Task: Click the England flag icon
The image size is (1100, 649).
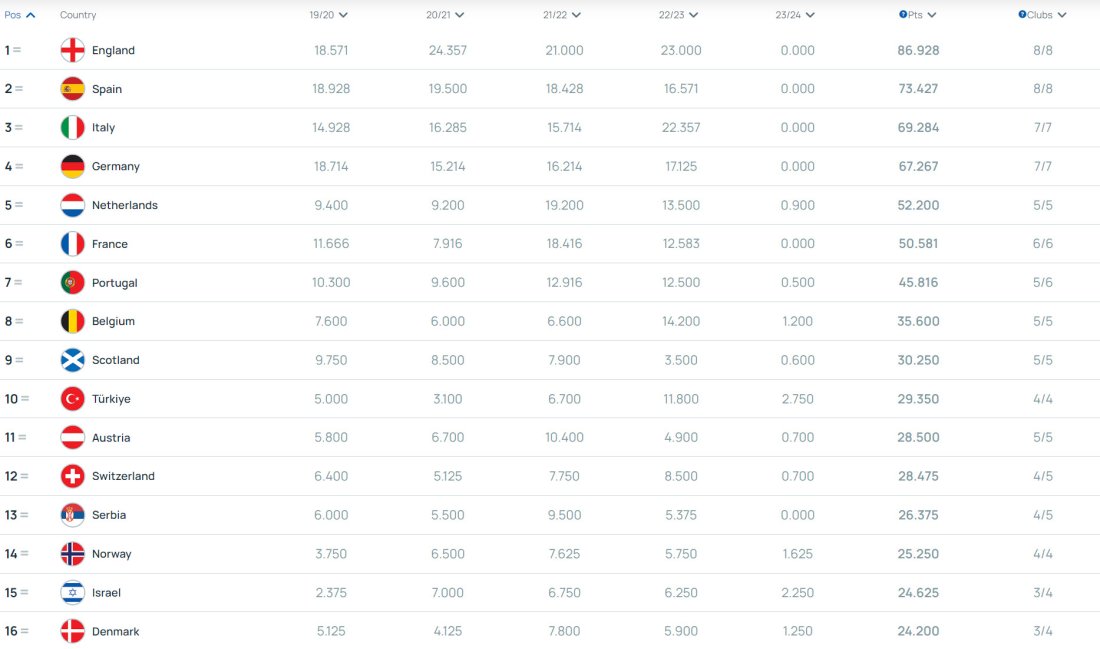Action: tap(72, 50)
